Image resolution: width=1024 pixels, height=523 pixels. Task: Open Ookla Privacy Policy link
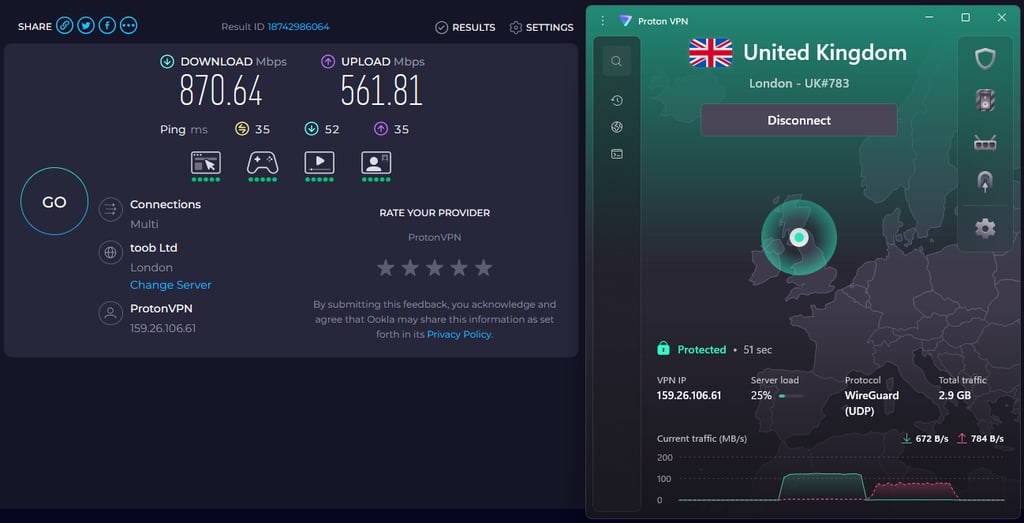coord(459,334)
